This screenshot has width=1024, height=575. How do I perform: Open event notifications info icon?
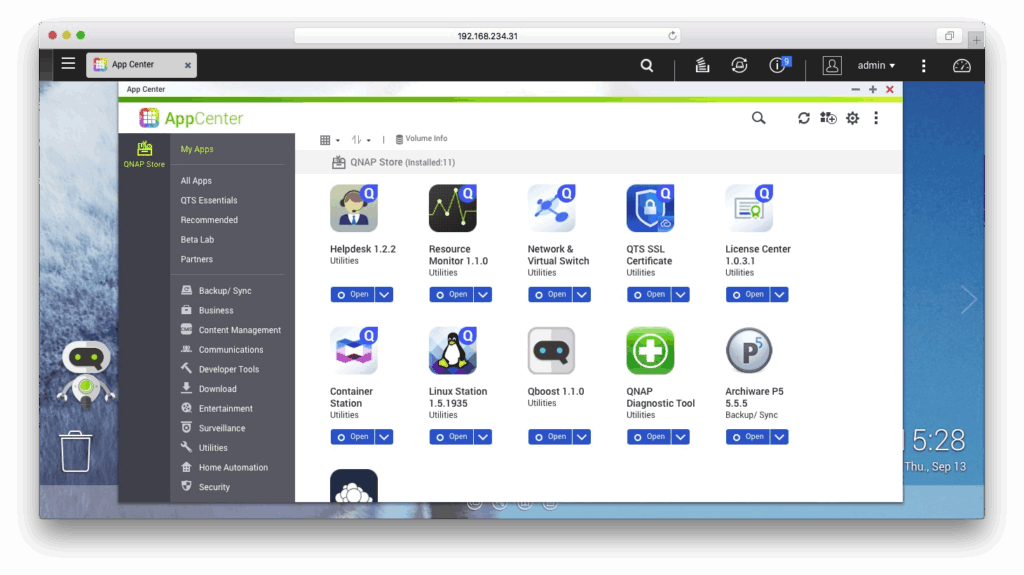[x=778, y=66]
